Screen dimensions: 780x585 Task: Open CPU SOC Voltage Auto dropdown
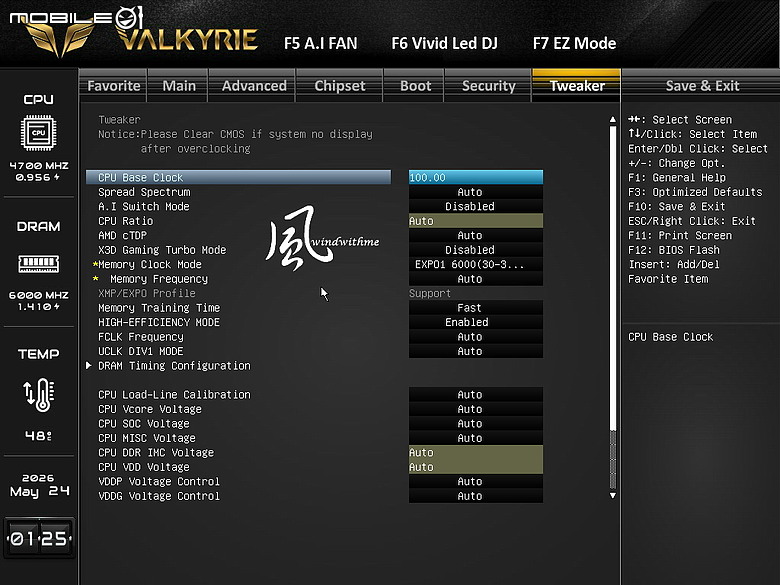pos(476,423)
